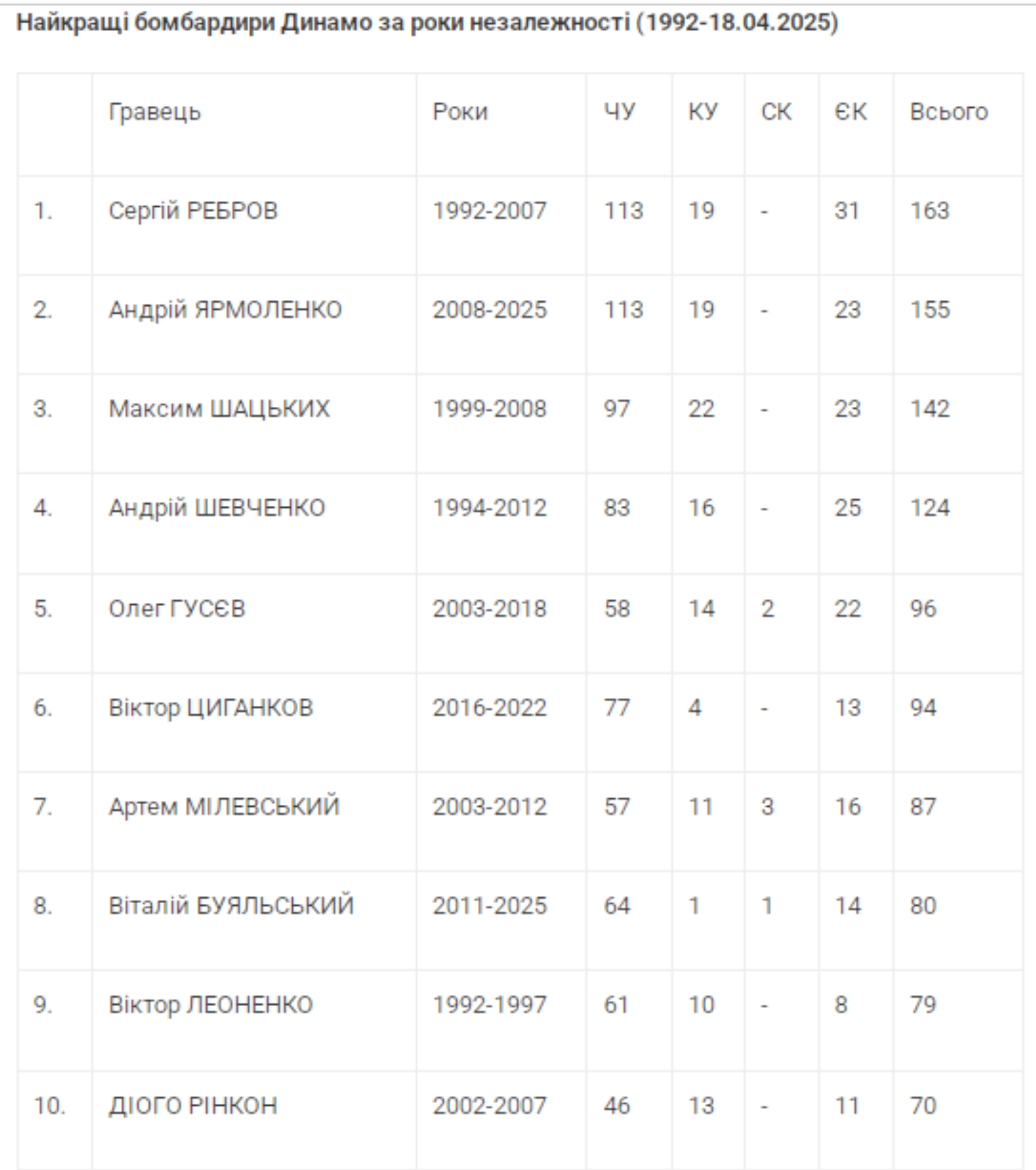This screenshot has height=1170, width=1036.
Task: Select player name Андрій ЯРМОЛЕНКО
Action: pos(225,310)
